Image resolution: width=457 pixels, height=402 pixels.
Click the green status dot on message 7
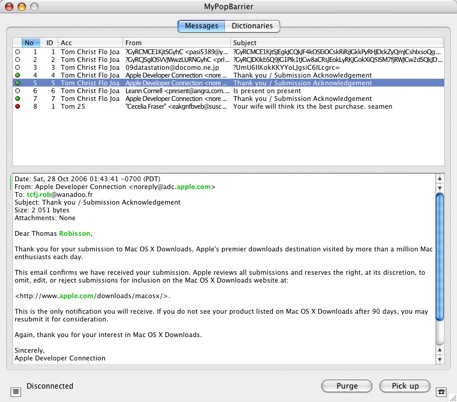pos(17,98)
